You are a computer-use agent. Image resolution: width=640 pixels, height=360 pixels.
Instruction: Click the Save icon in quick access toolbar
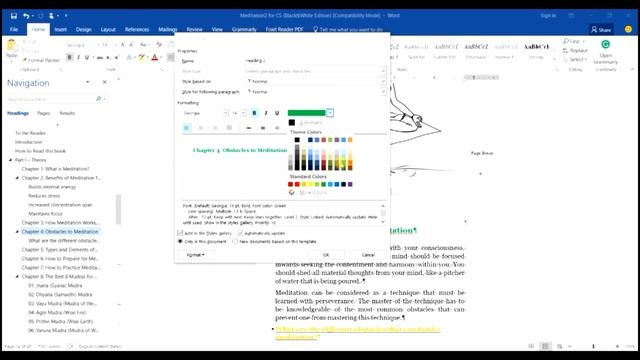click(x=14, y=16)
